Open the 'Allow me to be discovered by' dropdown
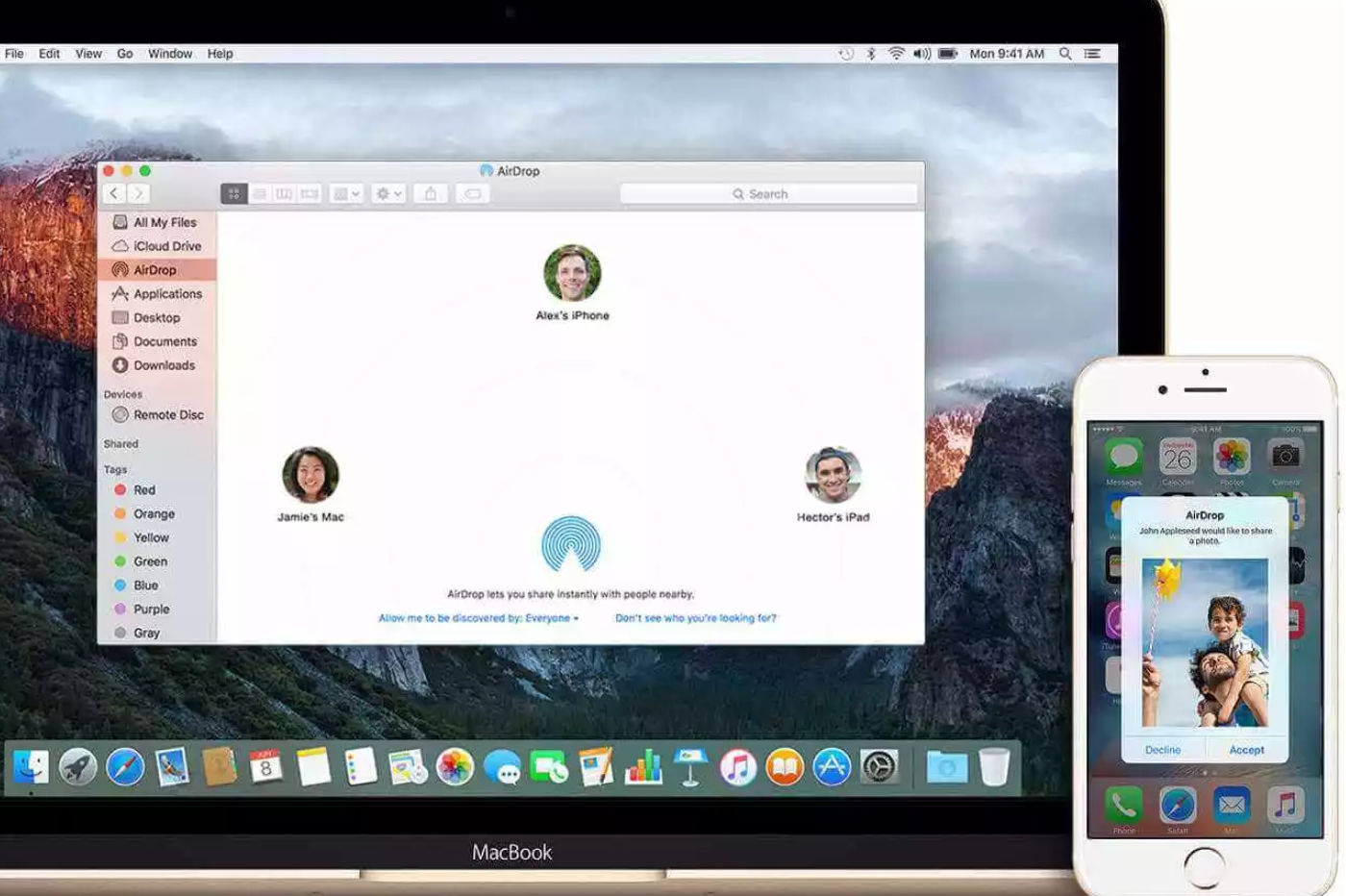Screen dimensions: 1346x896 point(479,618)
